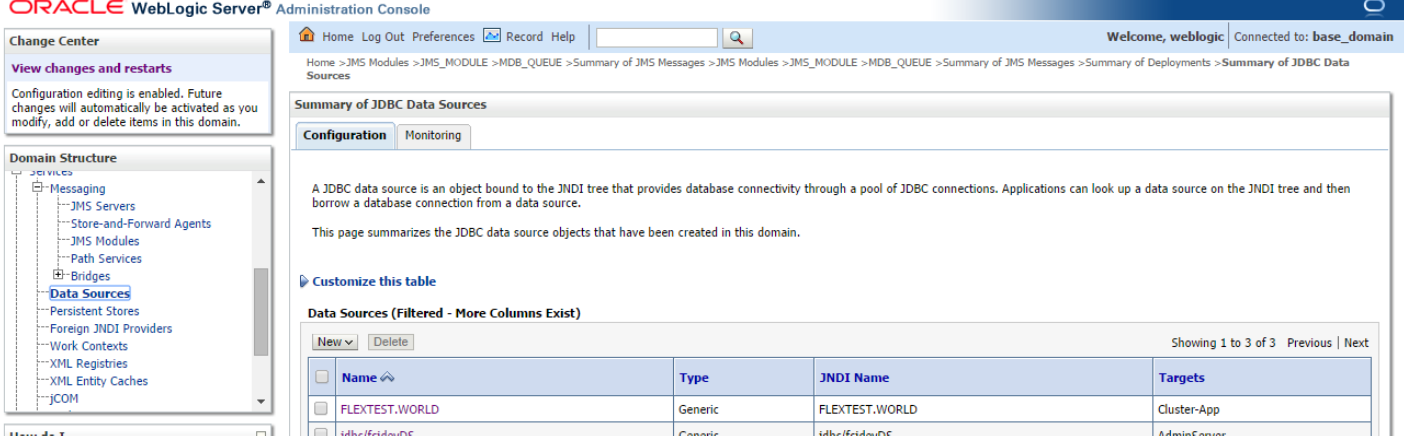Select Path Services in the tree
The width and height of the screenshot is (1404, 436).
[x=106, y=259]
